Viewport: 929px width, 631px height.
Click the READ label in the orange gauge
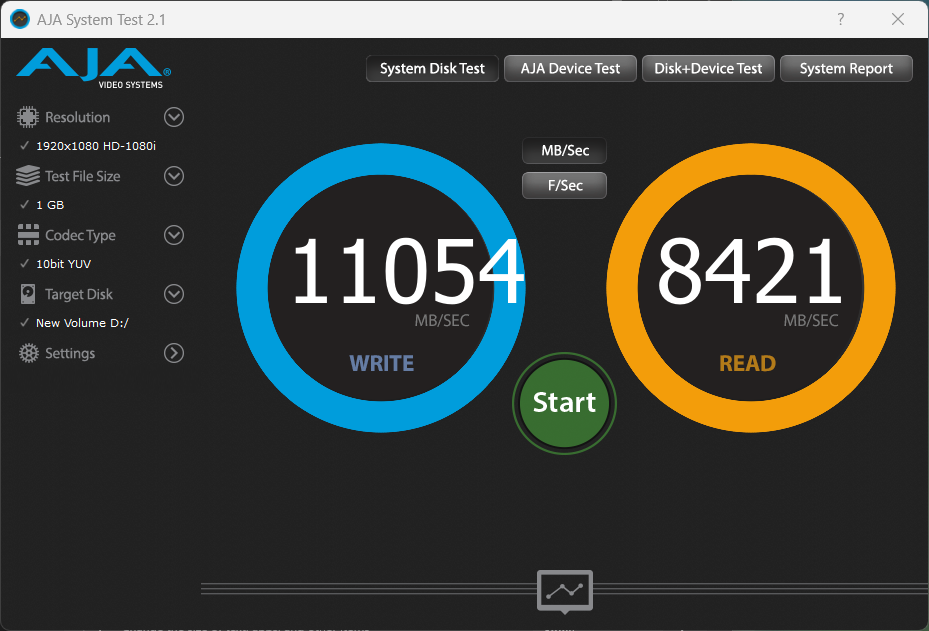747,363
